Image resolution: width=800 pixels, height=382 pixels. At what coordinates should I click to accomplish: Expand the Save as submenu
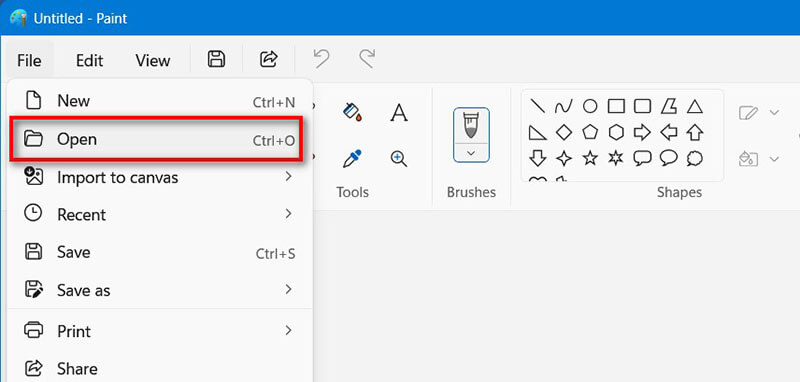pos(289,290)
